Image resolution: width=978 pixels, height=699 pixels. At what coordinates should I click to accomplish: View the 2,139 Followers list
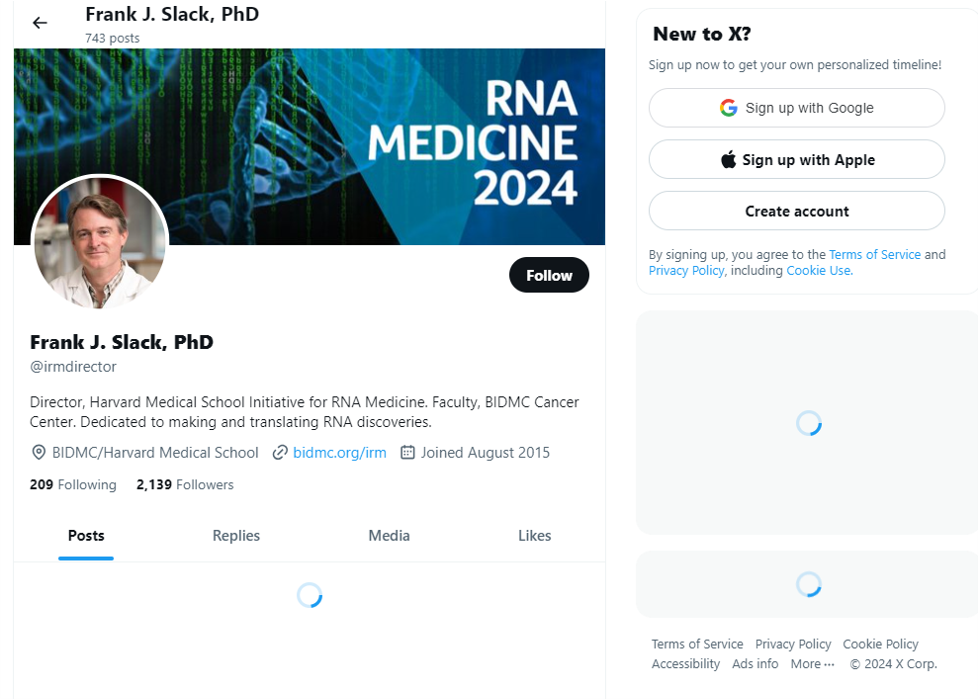coord(185,485)
